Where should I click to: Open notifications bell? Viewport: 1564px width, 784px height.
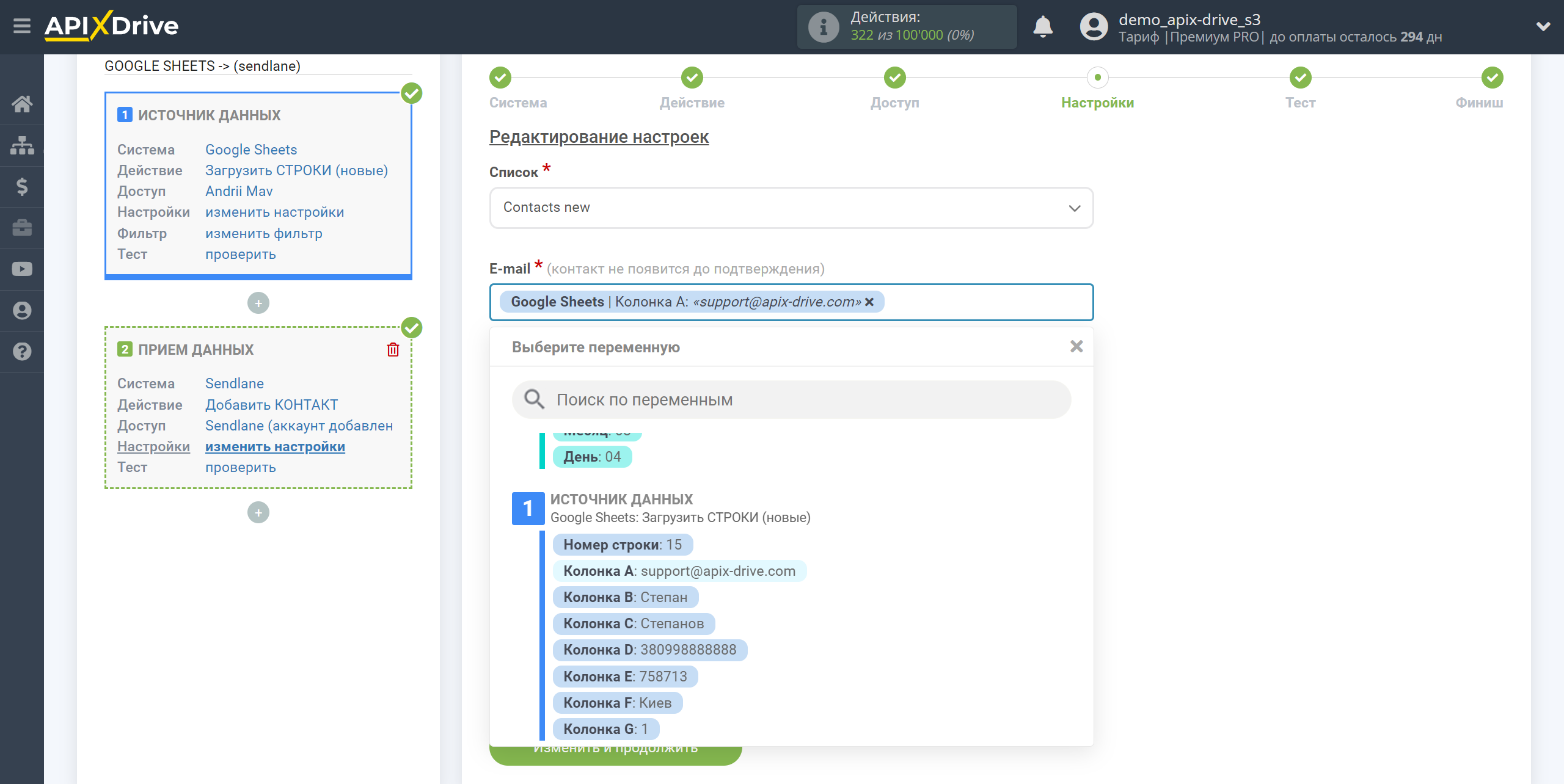coord(1043,27)
